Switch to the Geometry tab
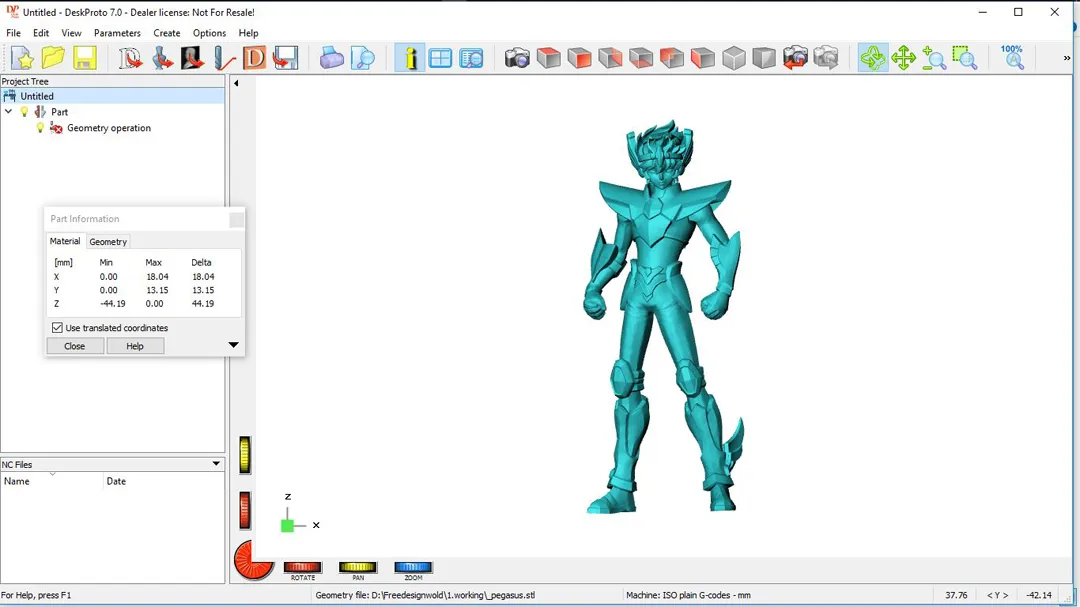Viewport: 1080px width, 607px height. [108, 242]
